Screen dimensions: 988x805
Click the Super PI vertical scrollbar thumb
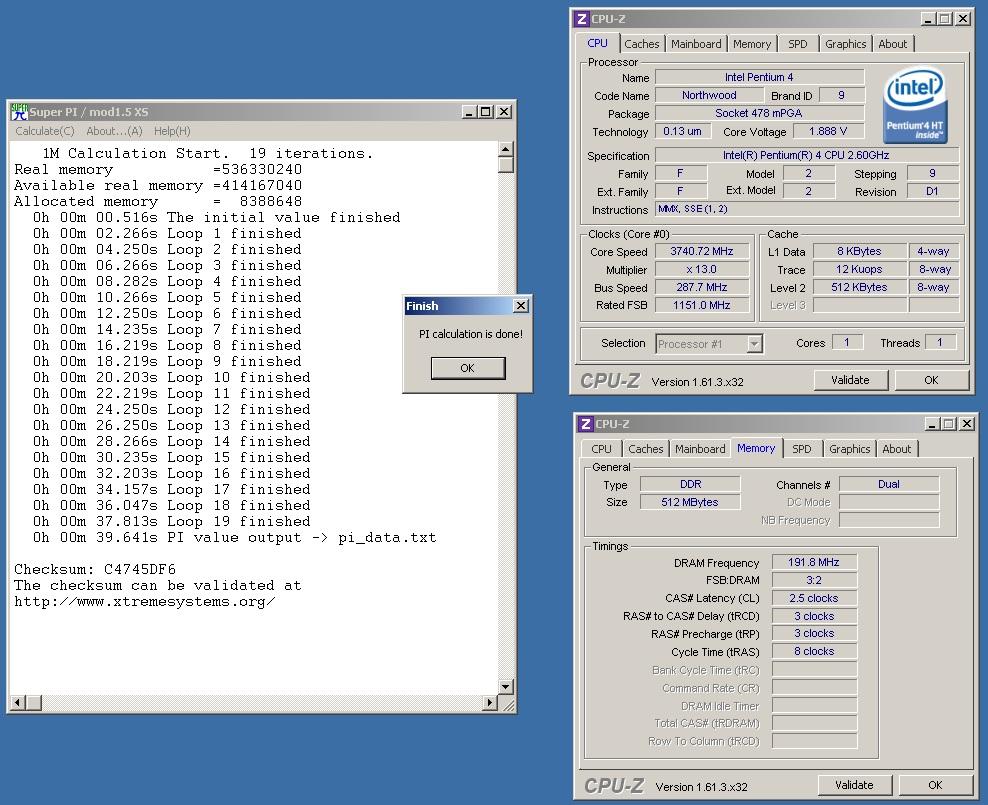505,164
